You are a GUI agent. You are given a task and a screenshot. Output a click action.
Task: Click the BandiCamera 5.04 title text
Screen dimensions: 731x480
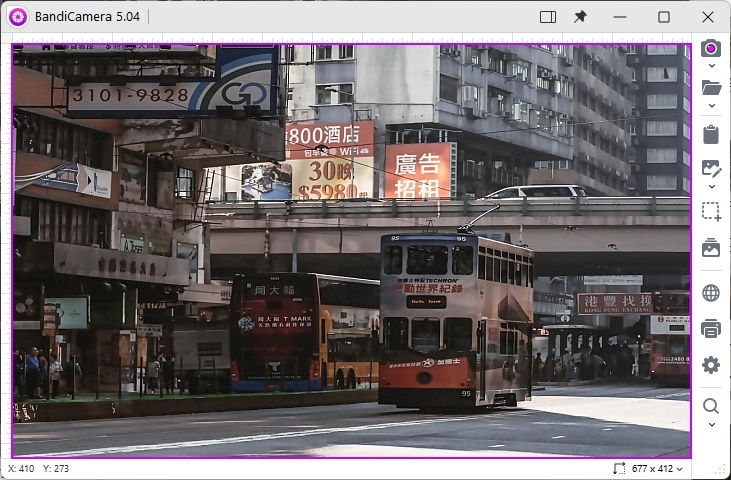coord(87,17)
